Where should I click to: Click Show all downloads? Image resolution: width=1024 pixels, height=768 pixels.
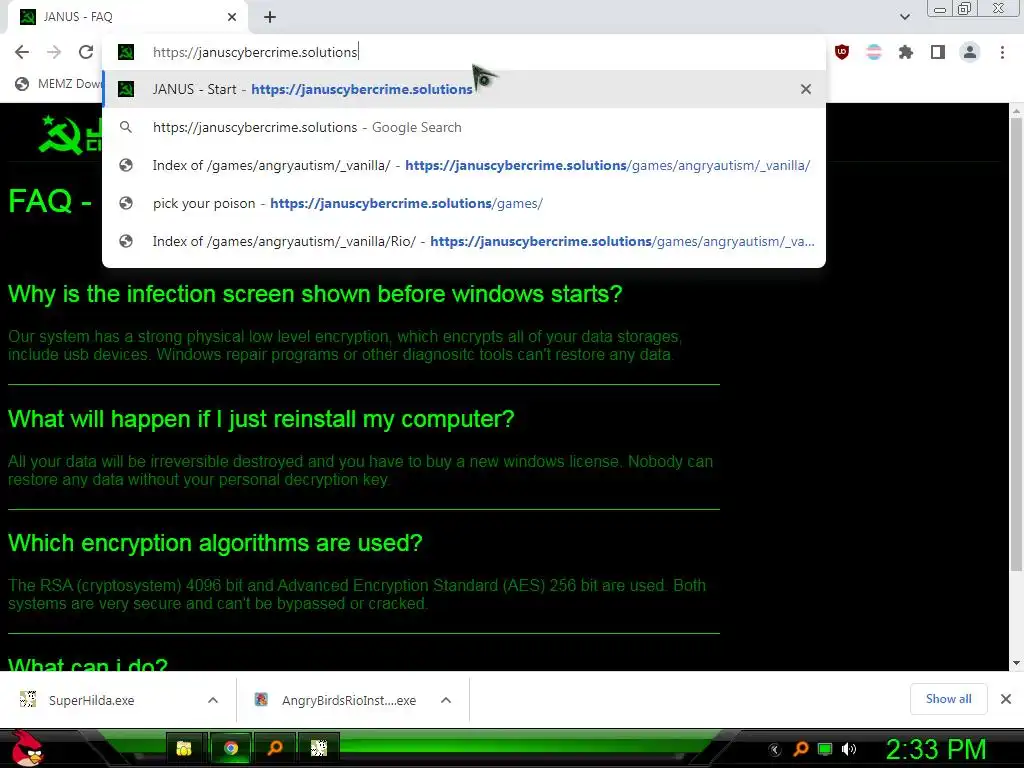[948, 699]
